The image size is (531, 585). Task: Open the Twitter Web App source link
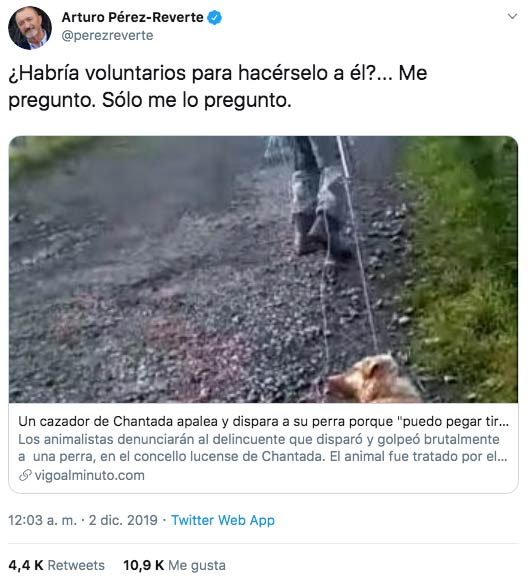tap(223, 520)
